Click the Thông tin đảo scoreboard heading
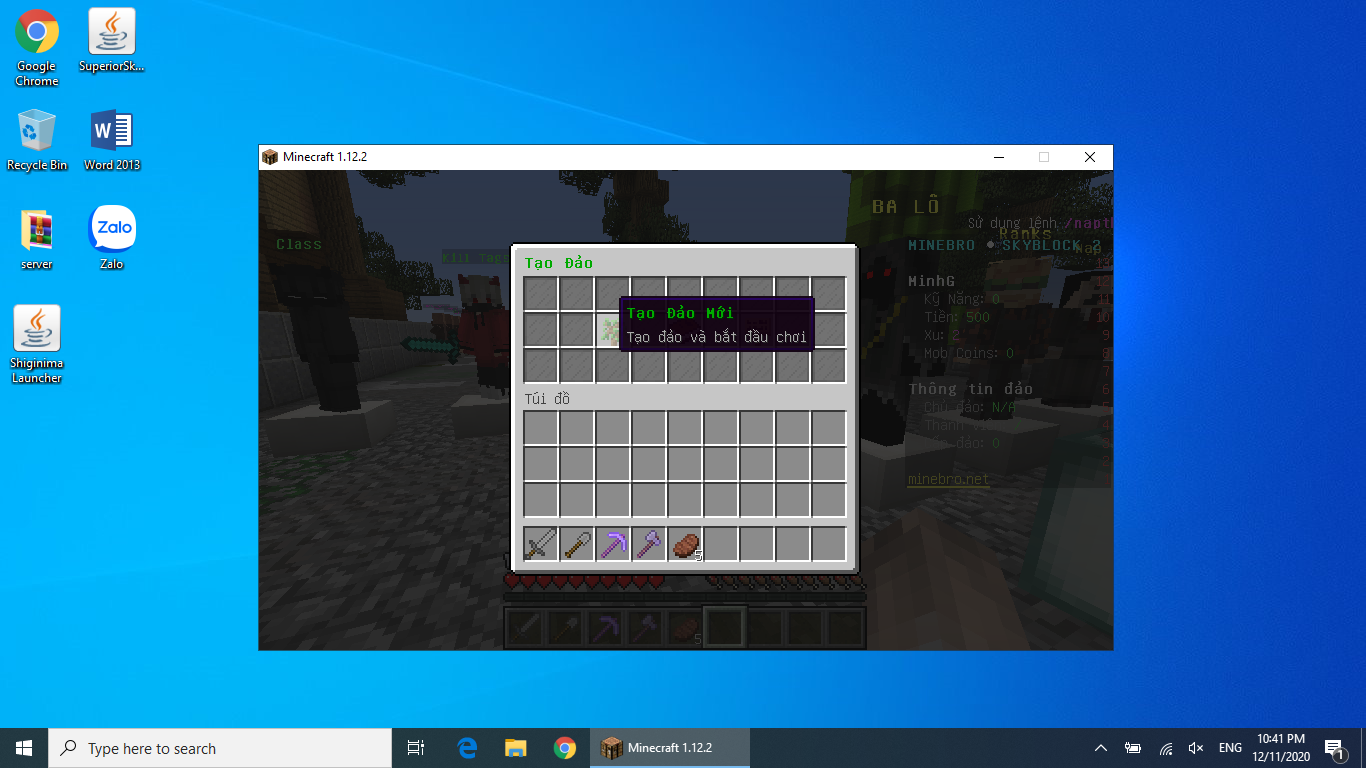 (x=971, y=389)
